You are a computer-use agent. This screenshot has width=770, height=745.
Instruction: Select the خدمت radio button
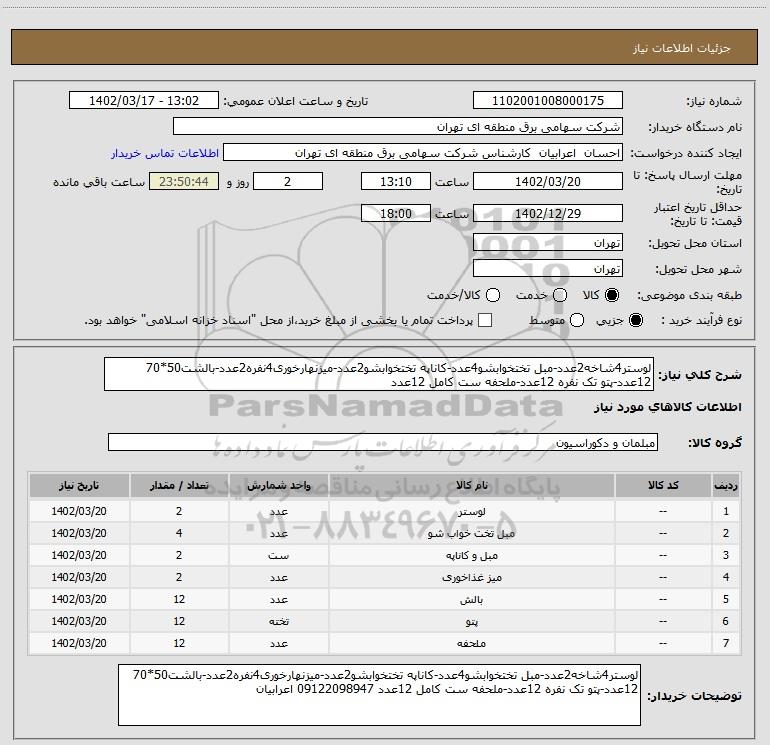point(560,295)
